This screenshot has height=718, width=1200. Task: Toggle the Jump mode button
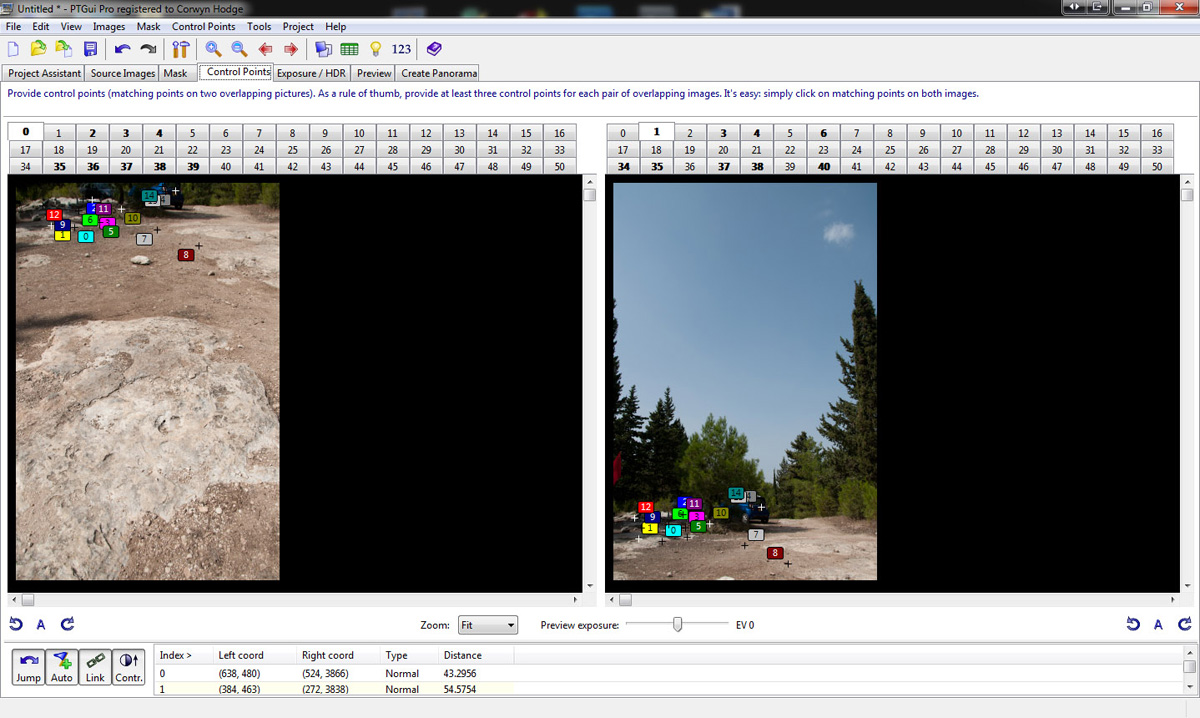tap(28, 667)
